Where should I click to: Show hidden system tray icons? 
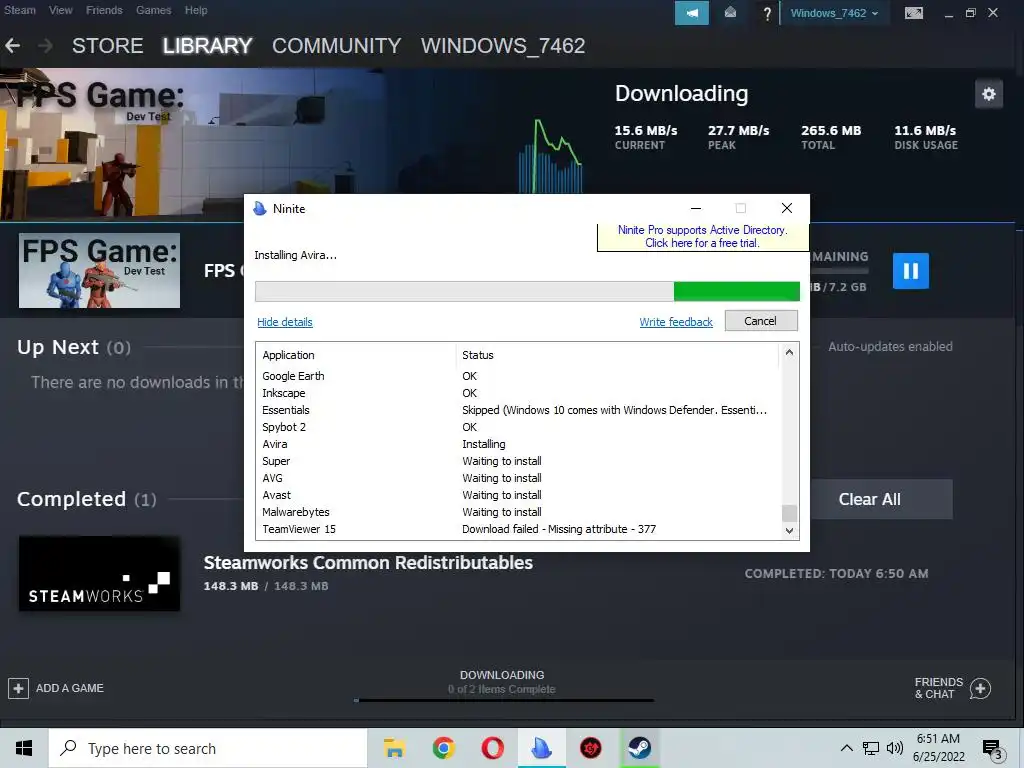point(846,748)
